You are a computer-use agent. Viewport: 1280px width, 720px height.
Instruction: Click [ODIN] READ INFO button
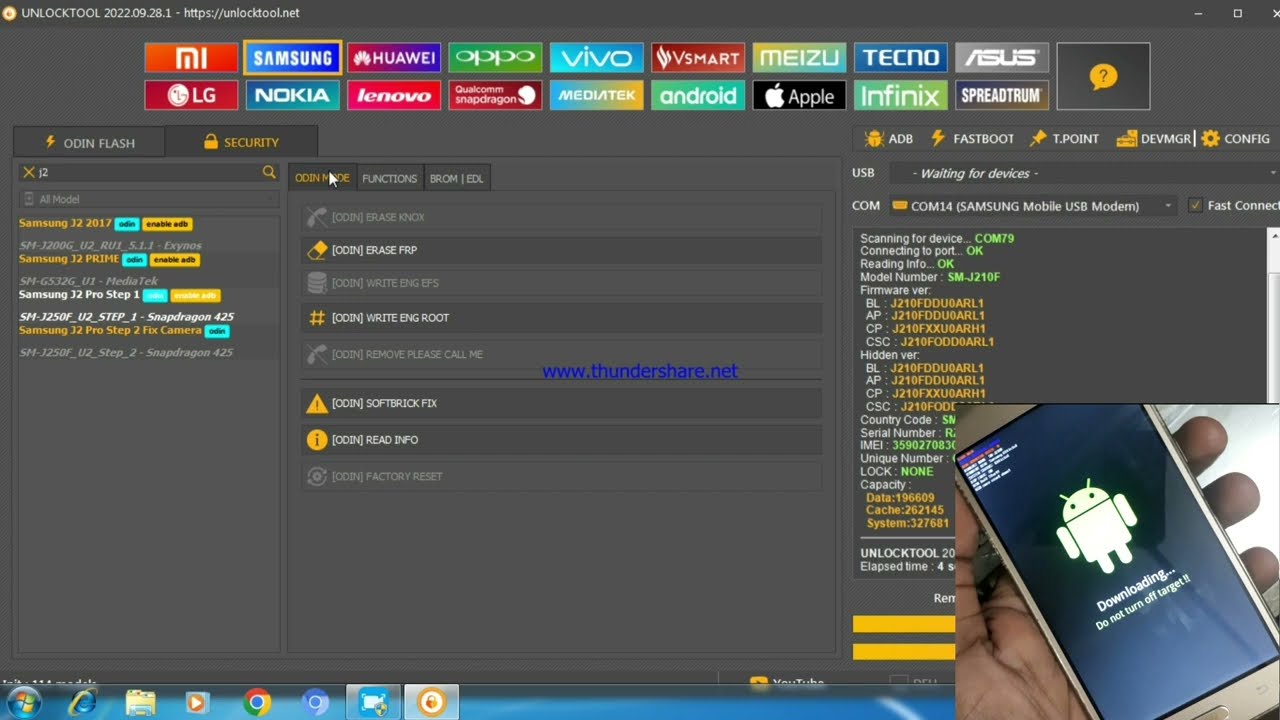561,440
